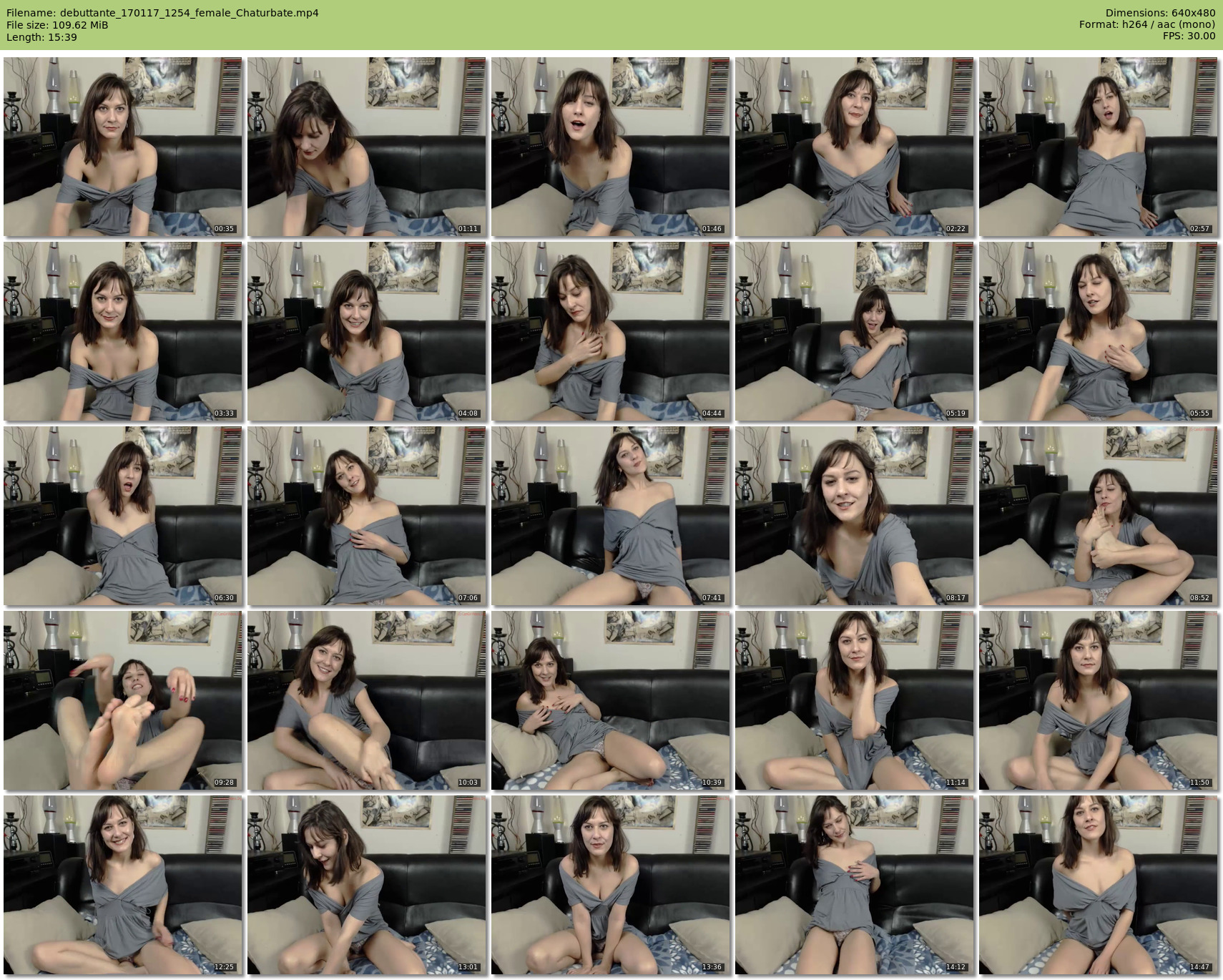Screen dimensions: 1223x980
Task: Open the thumbnail timestamped 00:35
Action: [122, 147]
